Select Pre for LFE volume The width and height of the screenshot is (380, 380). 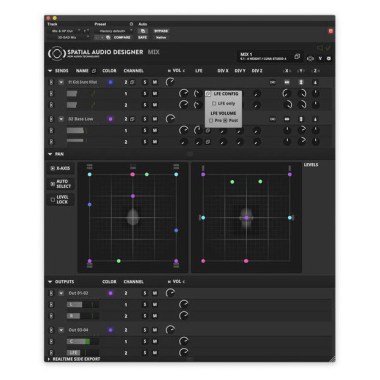click(211, 120)
